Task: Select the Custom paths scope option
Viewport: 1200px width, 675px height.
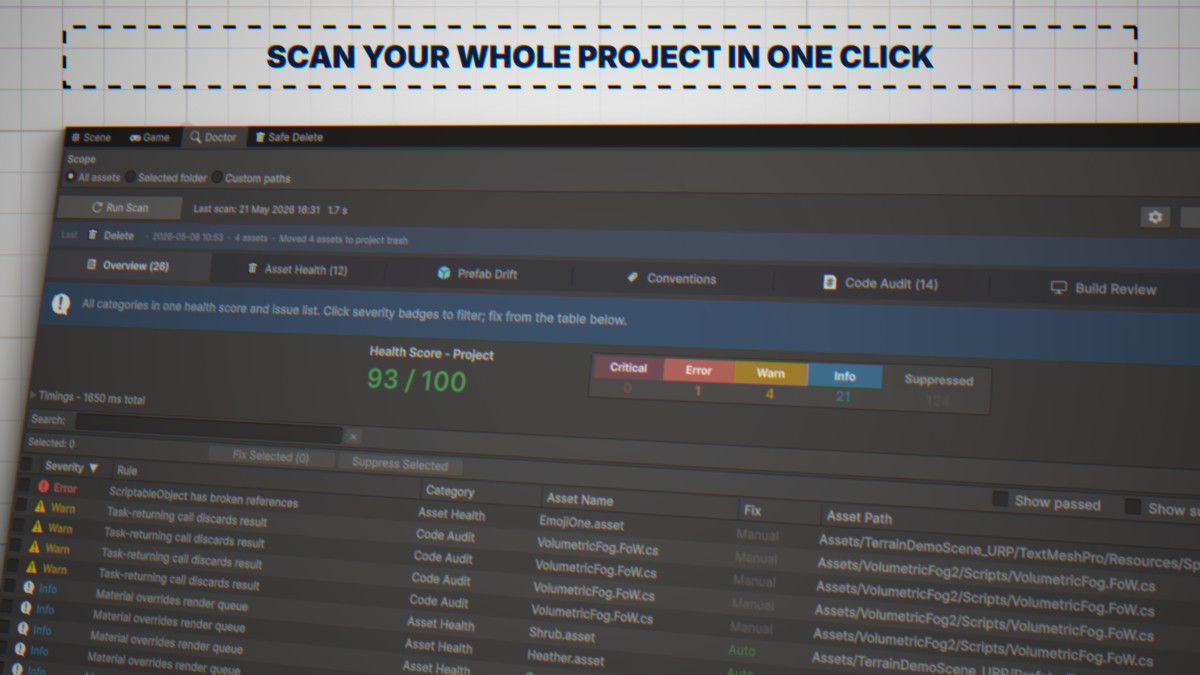Action: [251, 178]
